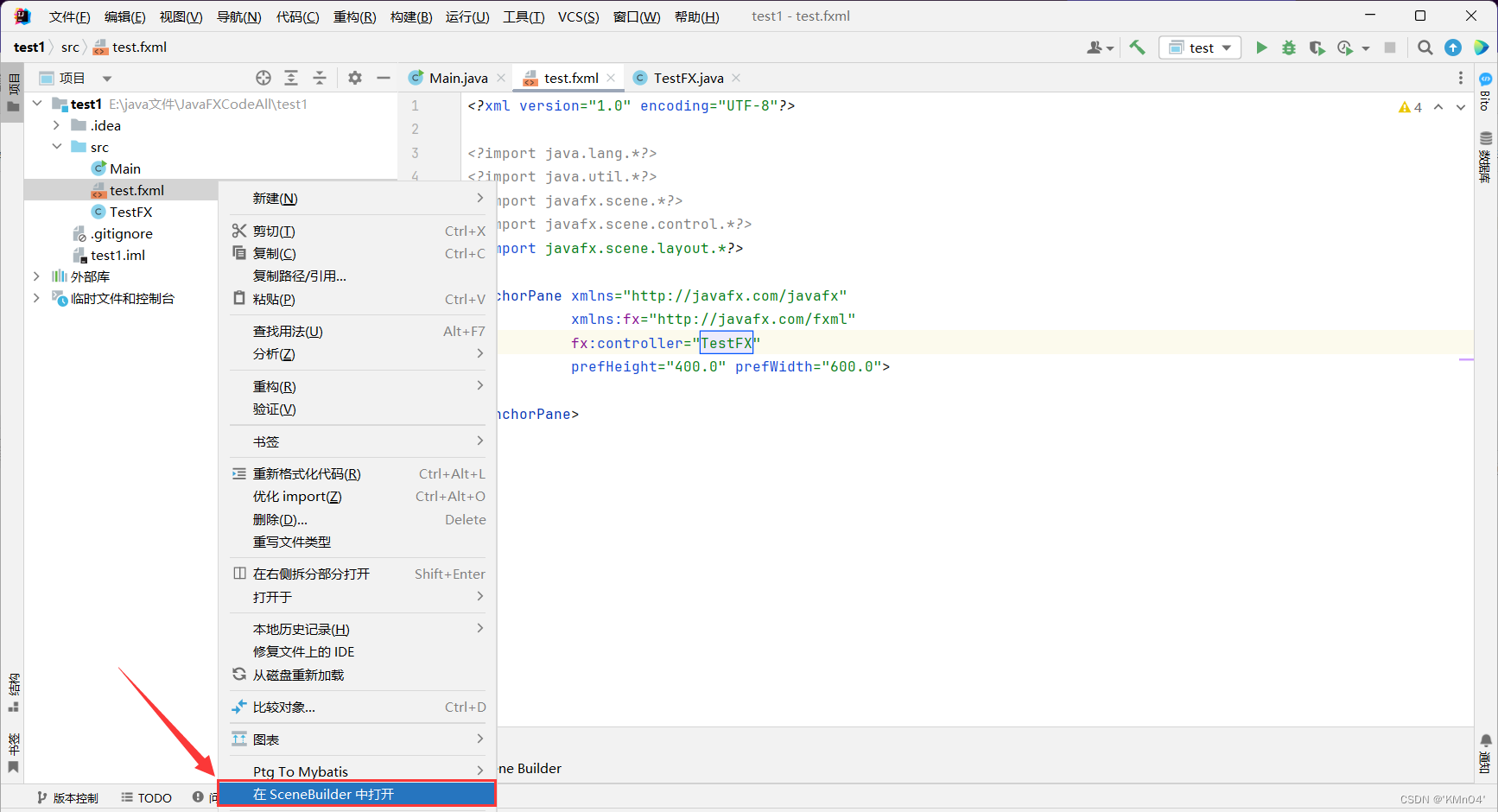Collapse the test1 project root node
The image size is (1498, 812).
37,104
